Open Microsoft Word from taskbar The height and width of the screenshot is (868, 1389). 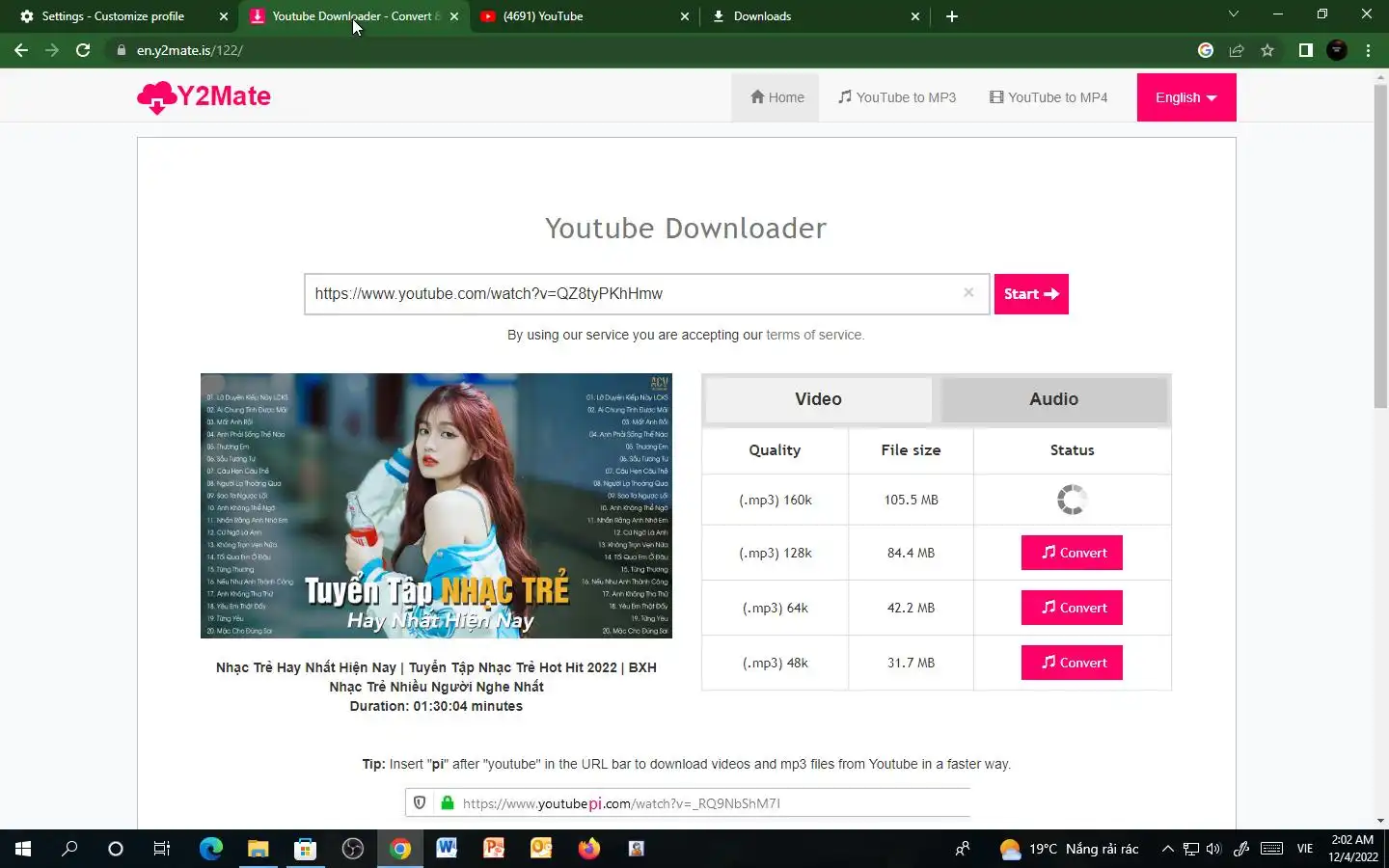(447, 849)
